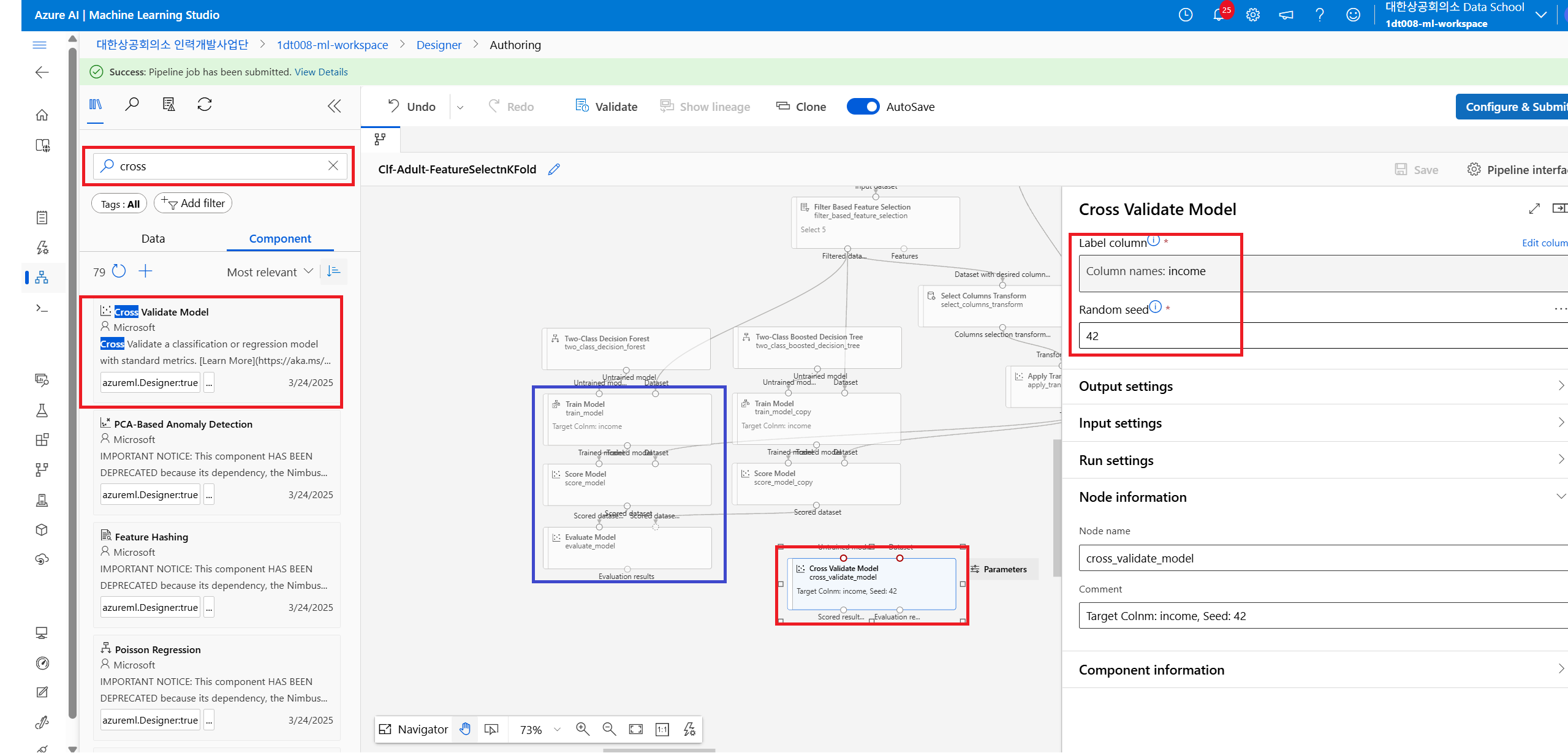Toggle the AutoSave switch
This screenshot has width=1568, height=753.
[863, 107]
